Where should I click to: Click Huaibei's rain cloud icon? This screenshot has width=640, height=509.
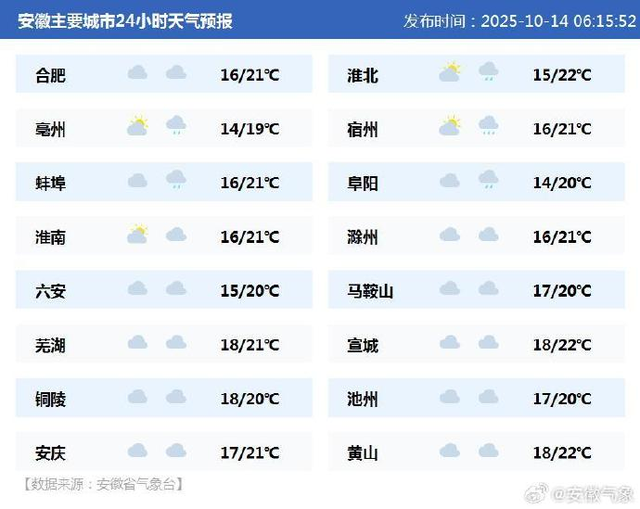tap(488, 72)
